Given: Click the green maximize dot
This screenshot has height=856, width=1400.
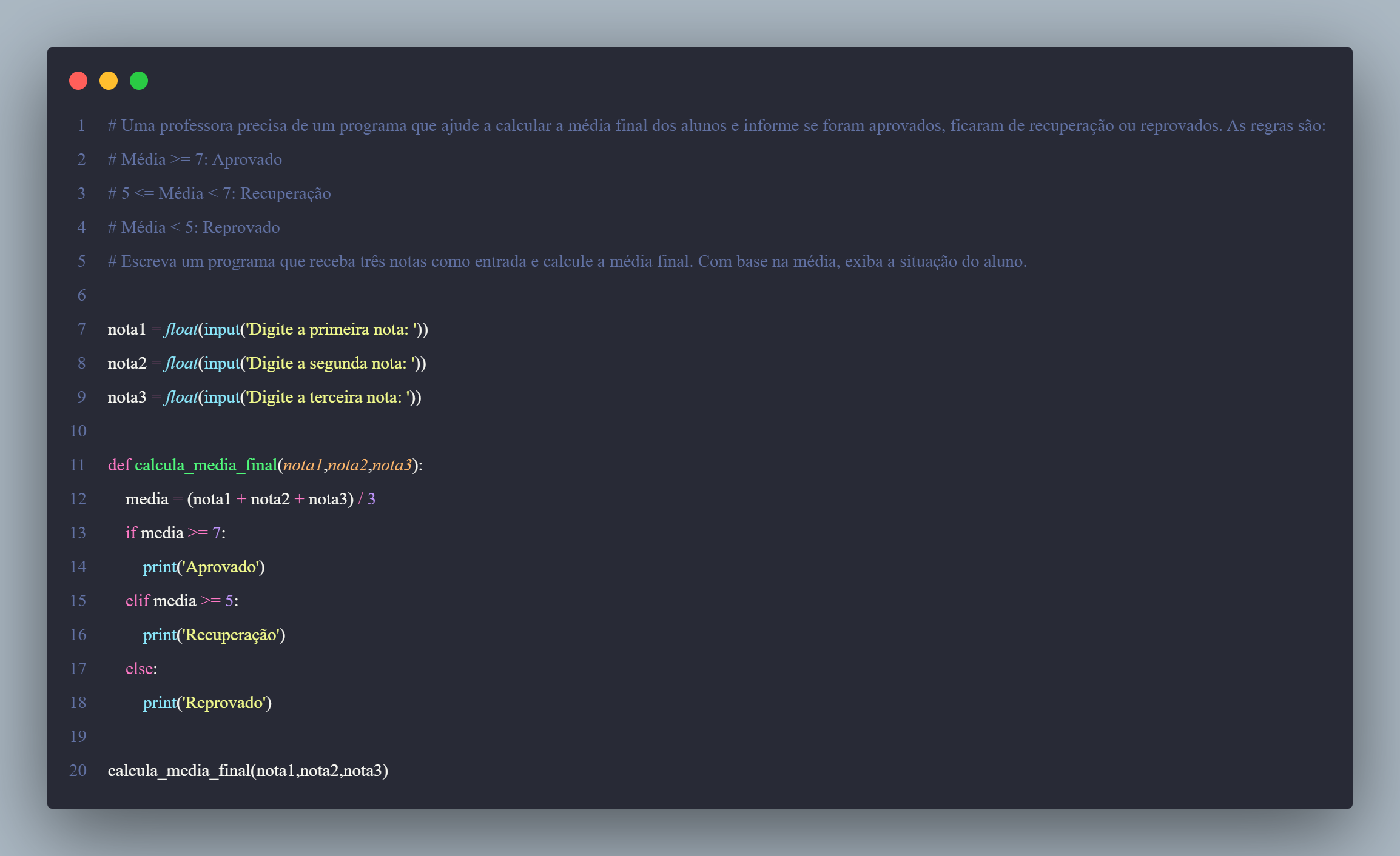Looking at the screenshot, I should 139,81.
